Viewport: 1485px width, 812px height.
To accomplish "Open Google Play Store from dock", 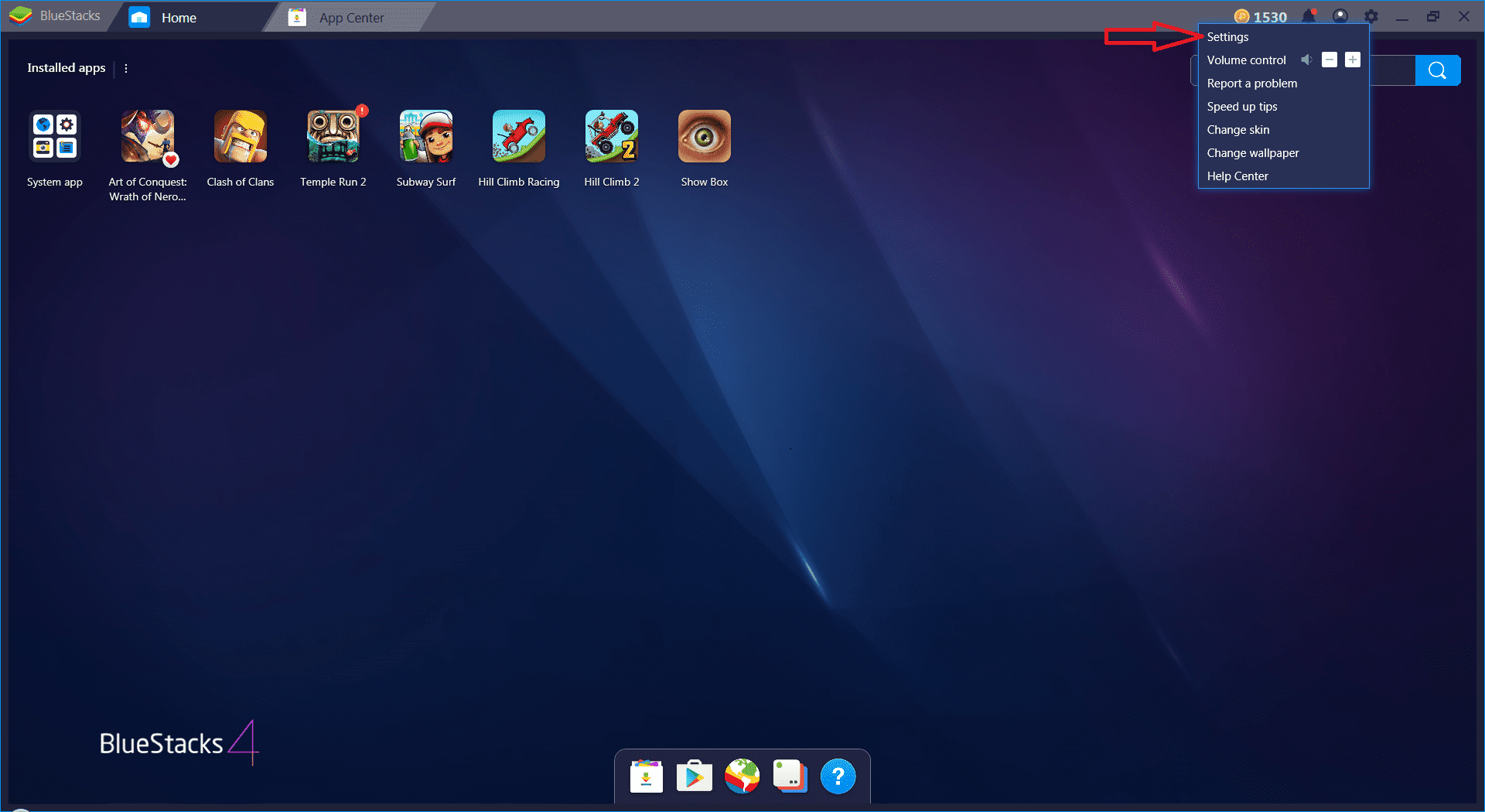I will click(x=694, y=776).
